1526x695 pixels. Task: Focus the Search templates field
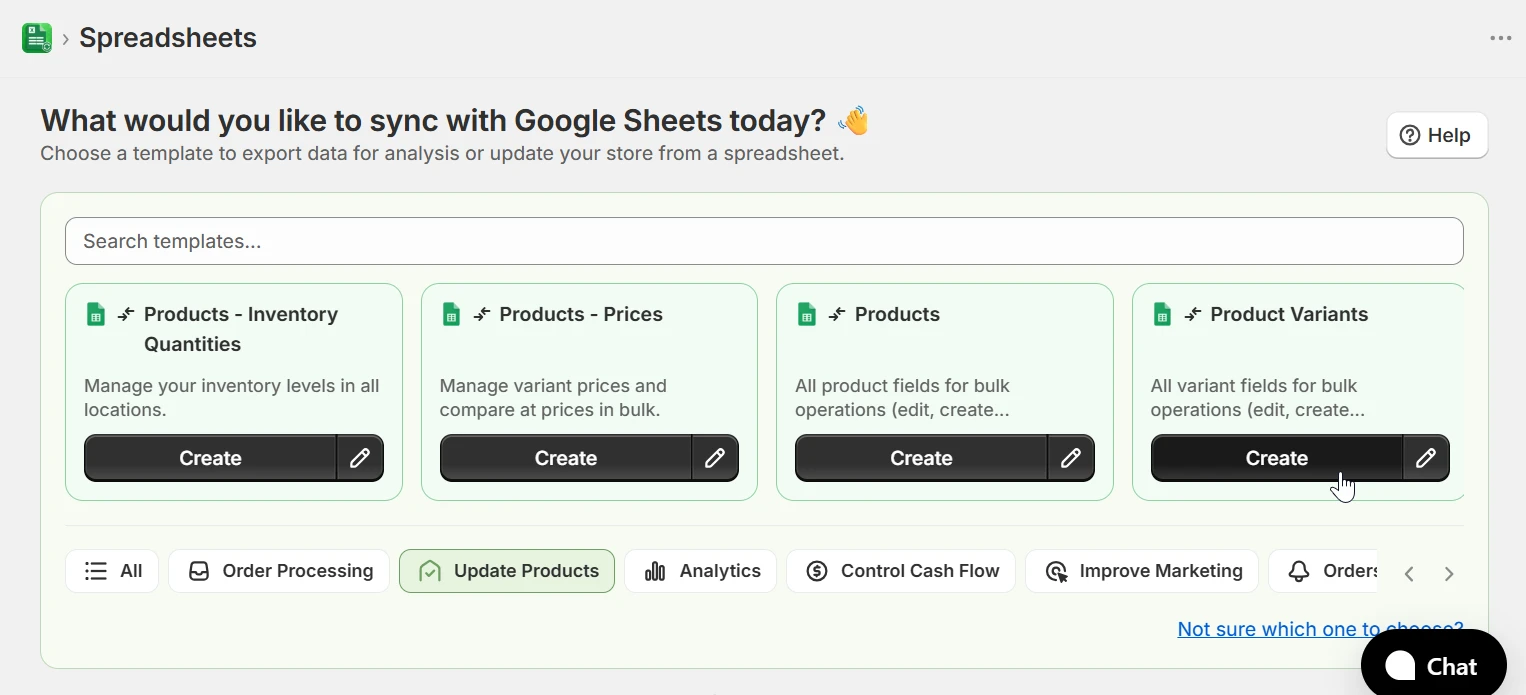[764, 241]
